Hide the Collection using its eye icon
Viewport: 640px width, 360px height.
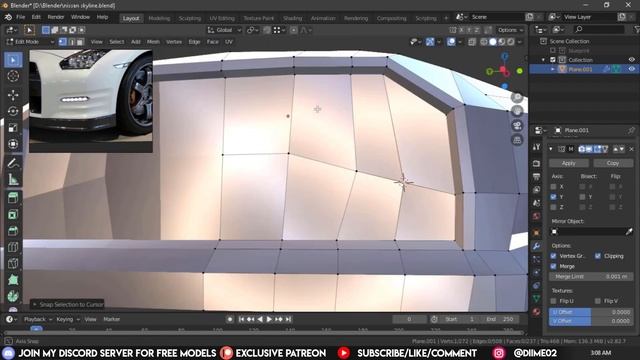click(631, 60)
